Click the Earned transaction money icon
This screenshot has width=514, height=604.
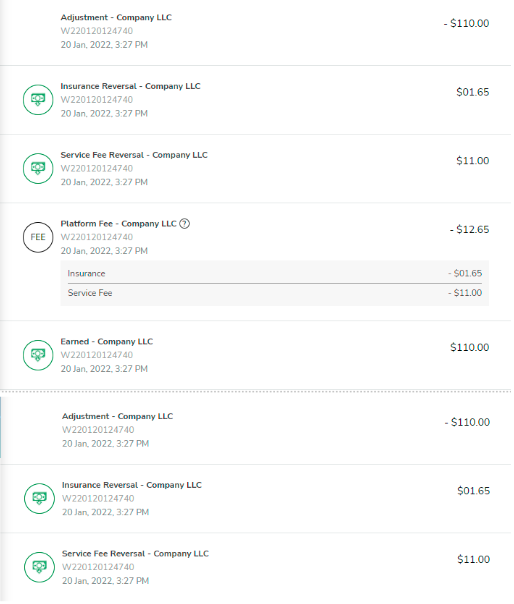click(38, 356)
